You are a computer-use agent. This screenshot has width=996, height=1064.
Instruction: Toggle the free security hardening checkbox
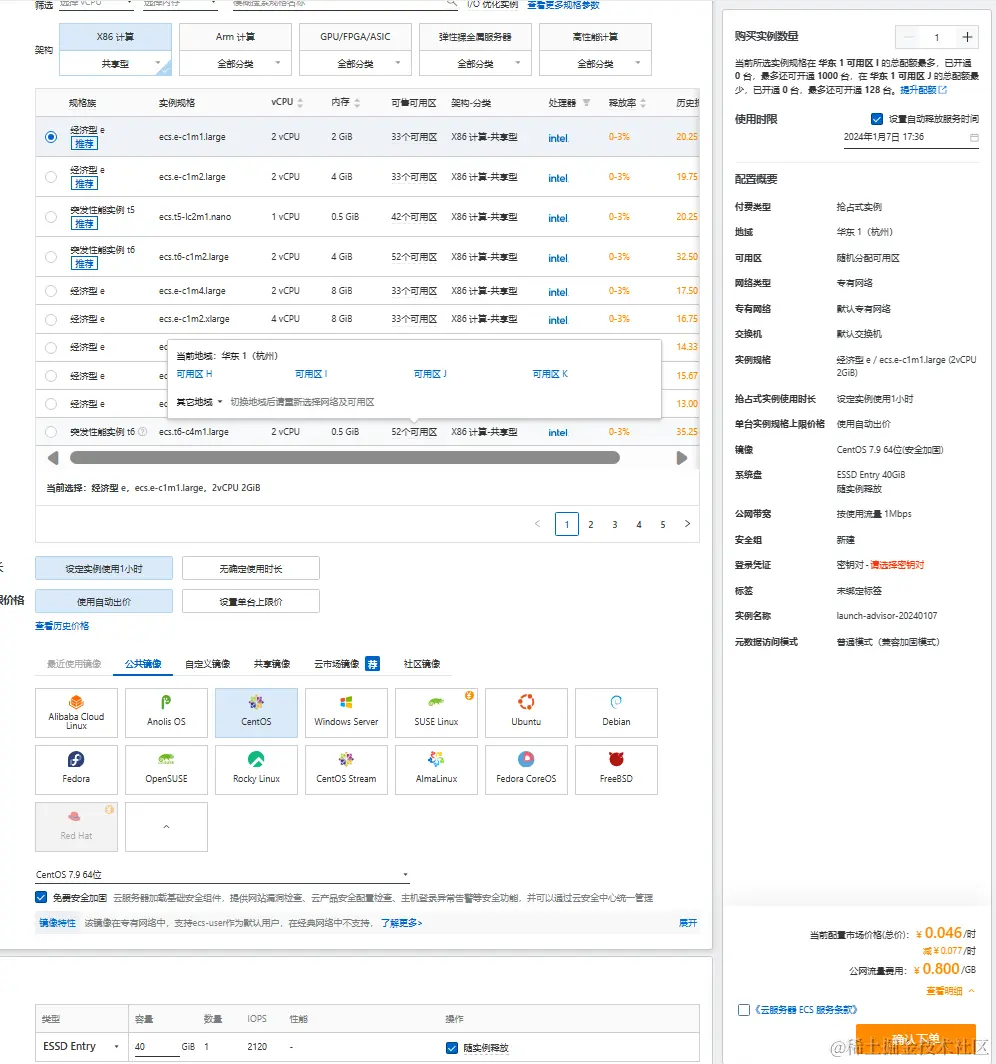point(41,897)
